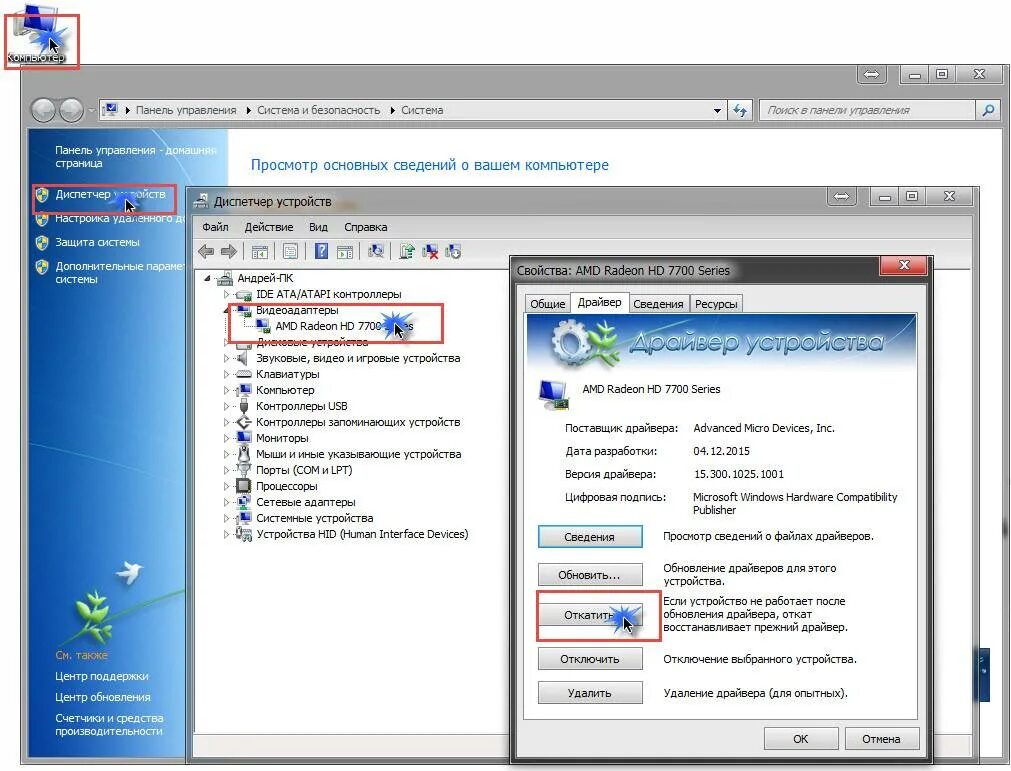Click the Forward arrow in Device Manager toolbar
This screenshot has height=771, width=1011.
coord(229,251)
